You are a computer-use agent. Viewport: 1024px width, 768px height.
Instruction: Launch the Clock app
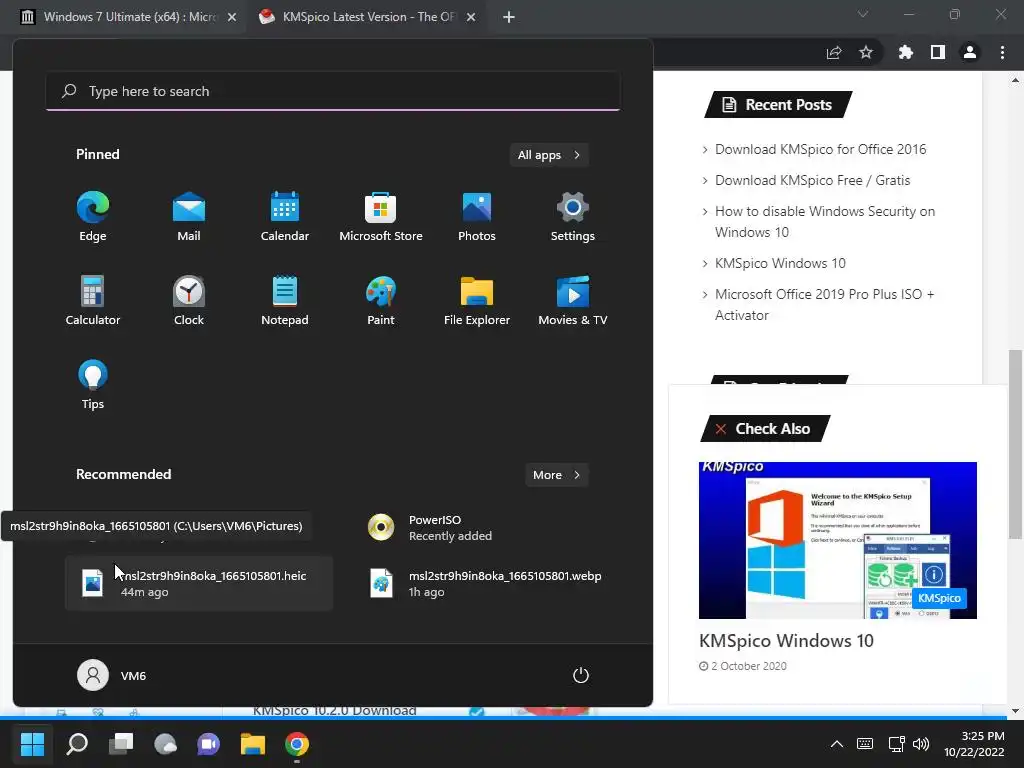(x=189, y=300)
